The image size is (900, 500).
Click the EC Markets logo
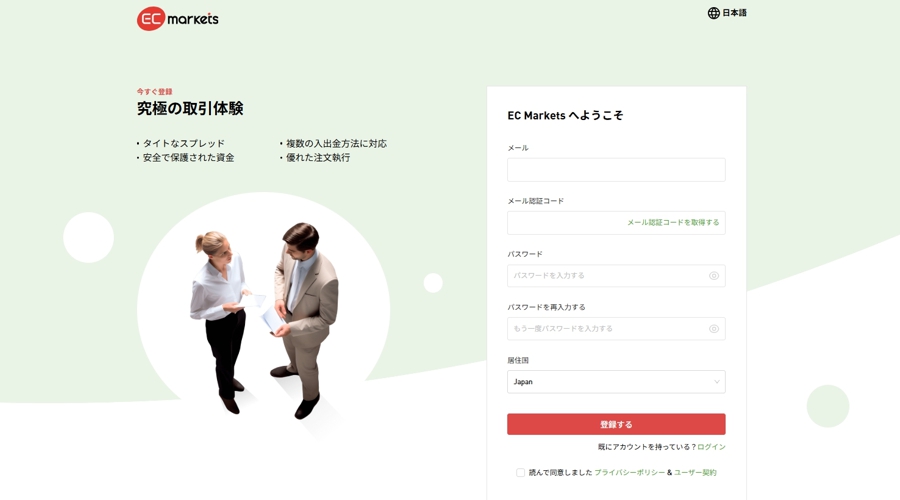(x=178, y=19)
